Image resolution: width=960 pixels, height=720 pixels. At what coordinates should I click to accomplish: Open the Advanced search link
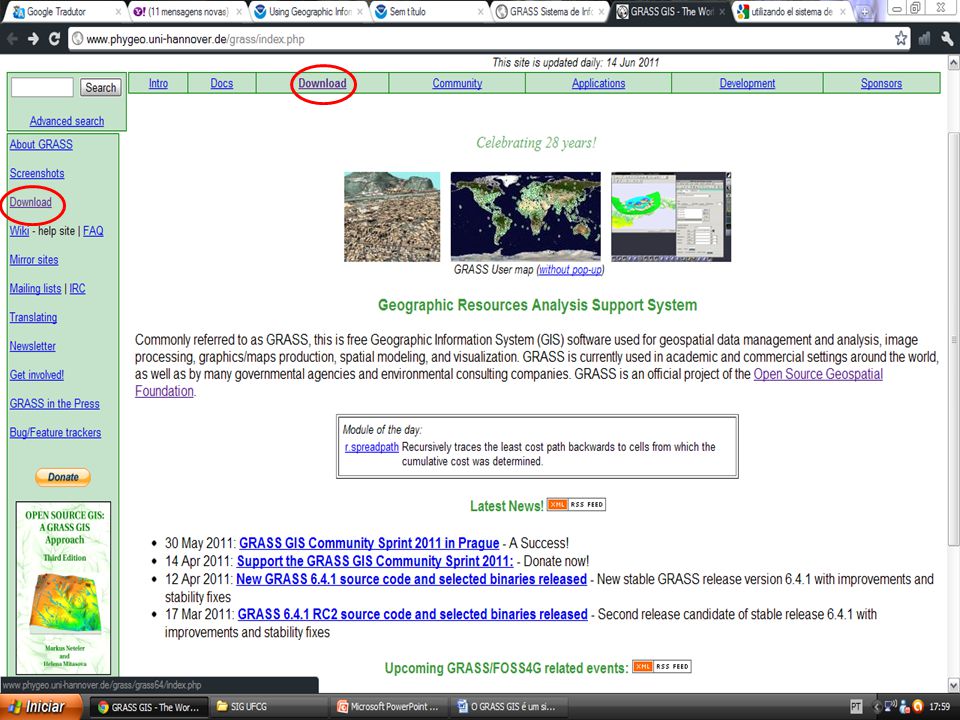tap(67, 121)
